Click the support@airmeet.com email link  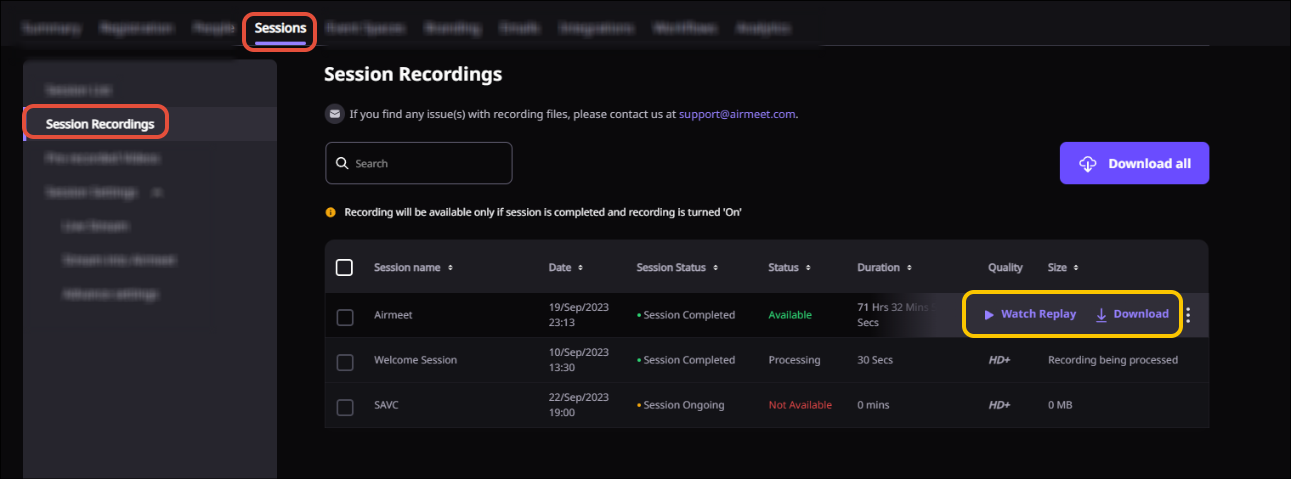tap(737, 114)
